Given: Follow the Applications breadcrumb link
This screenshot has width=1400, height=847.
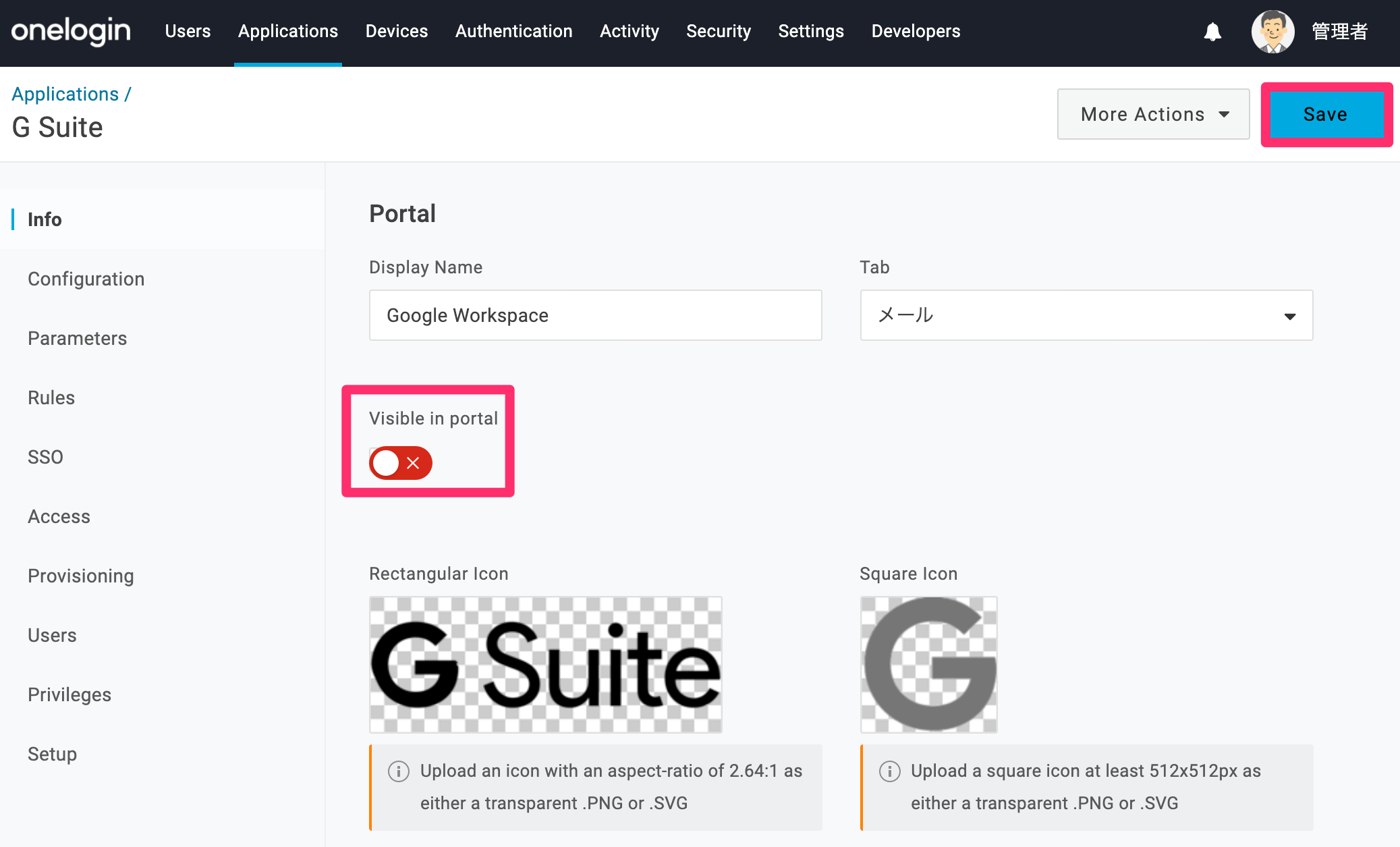Looking at the screenshot, I should tap(65, 94).
